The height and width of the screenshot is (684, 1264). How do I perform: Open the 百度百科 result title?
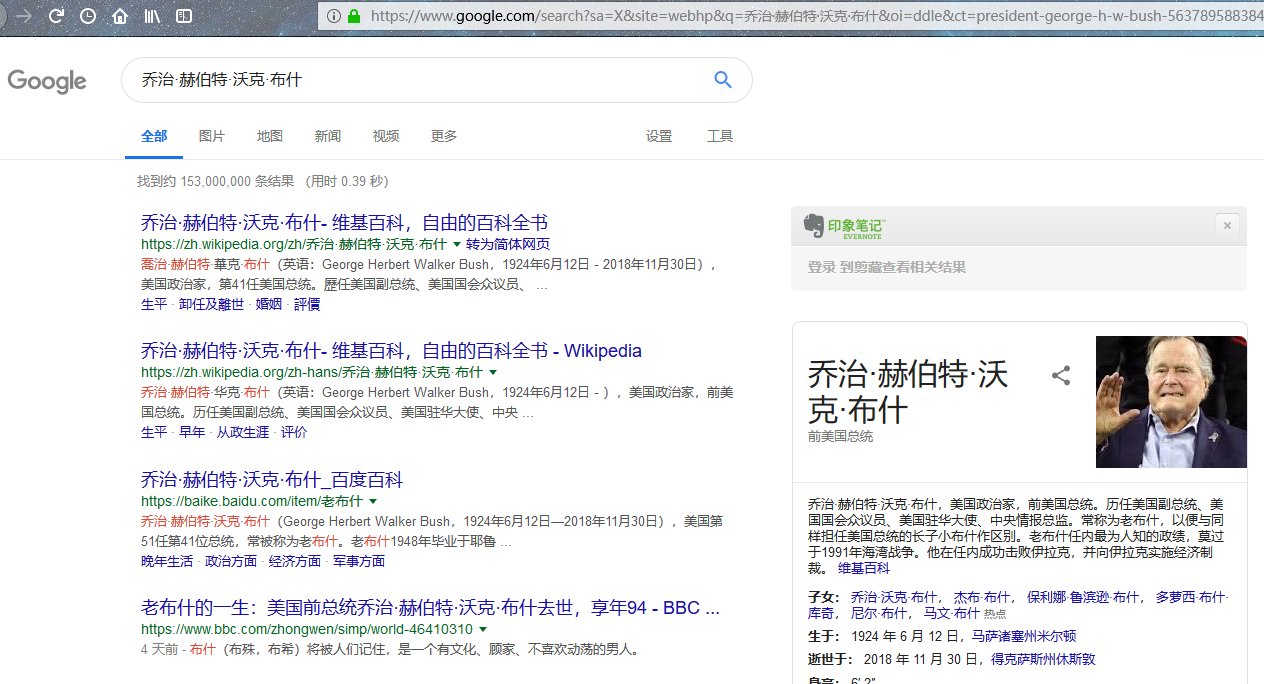point(272,480)
